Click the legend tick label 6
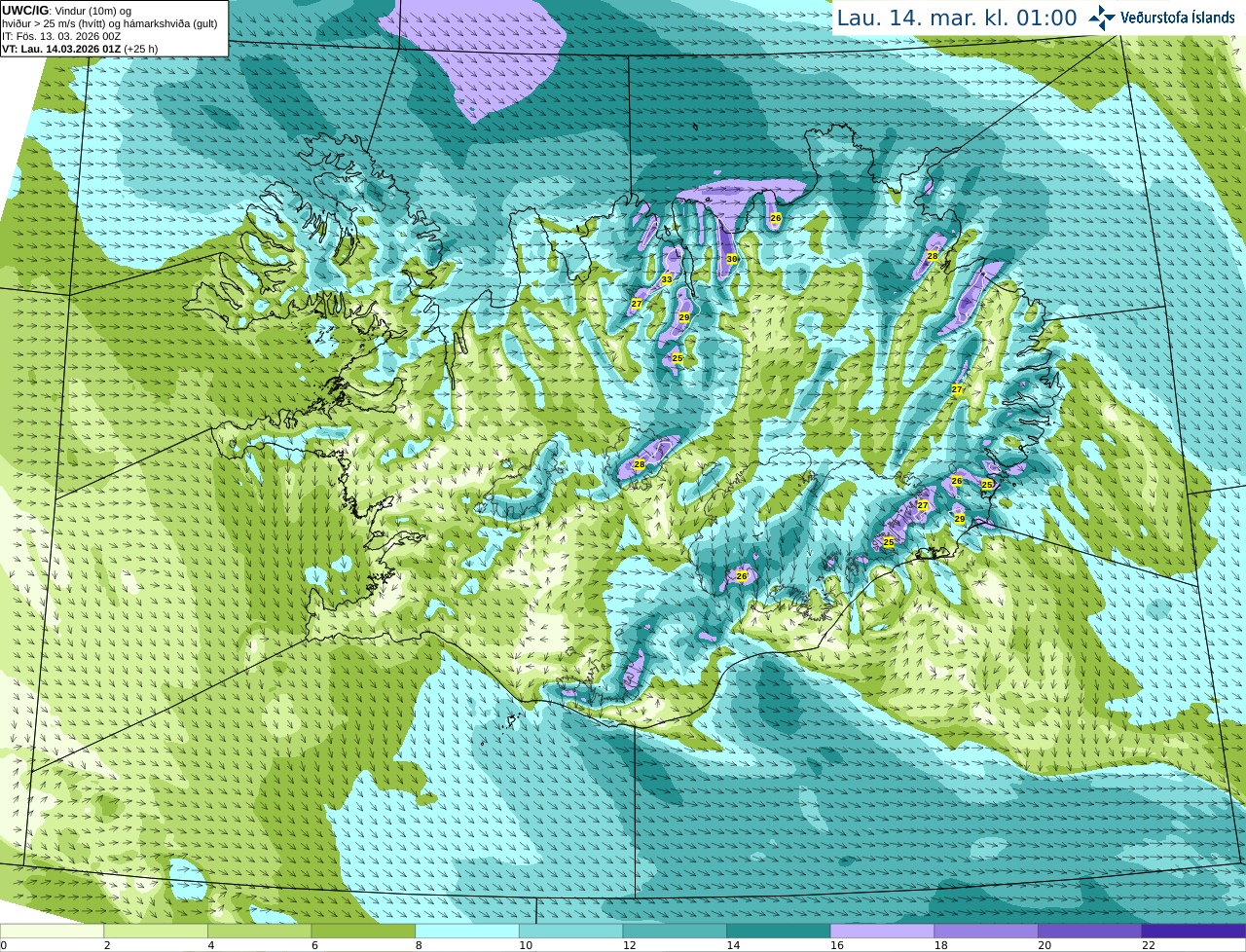Screen dimensions: 1246x952 click(x=314, y=945)
